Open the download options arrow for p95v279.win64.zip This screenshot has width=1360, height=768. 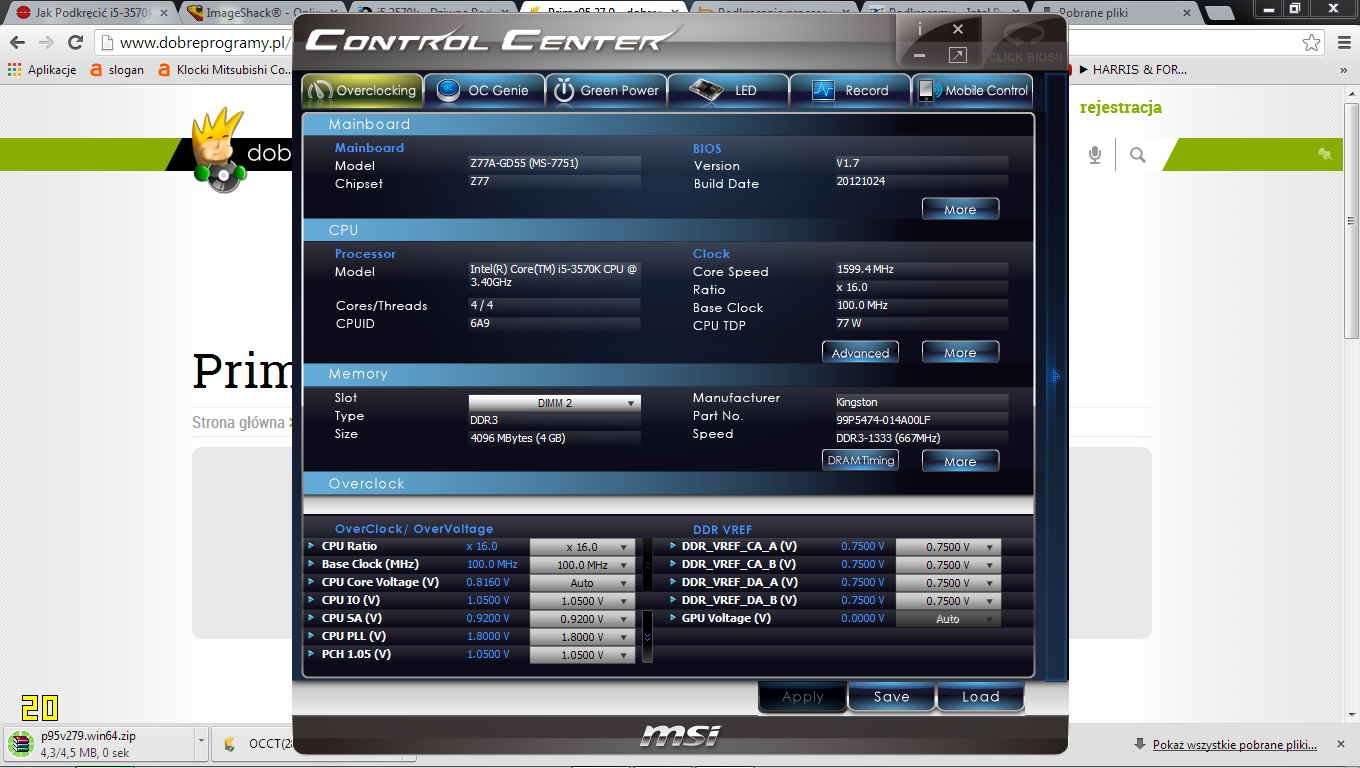202,743
